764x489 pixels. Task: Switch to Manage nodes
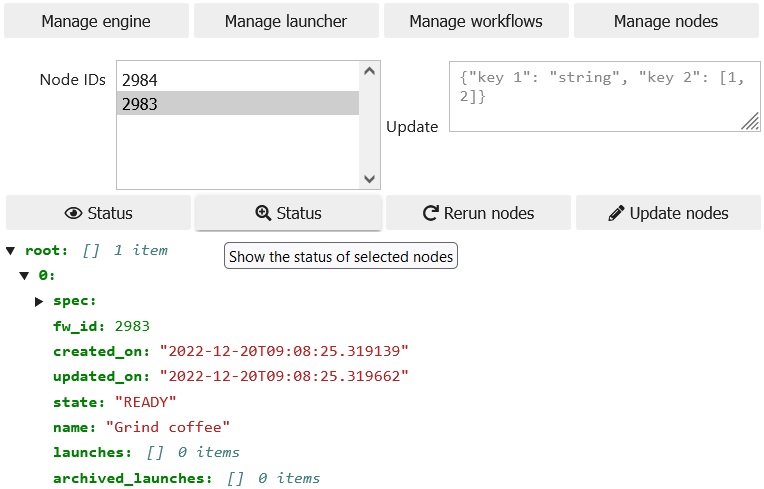tap(666, 21)
